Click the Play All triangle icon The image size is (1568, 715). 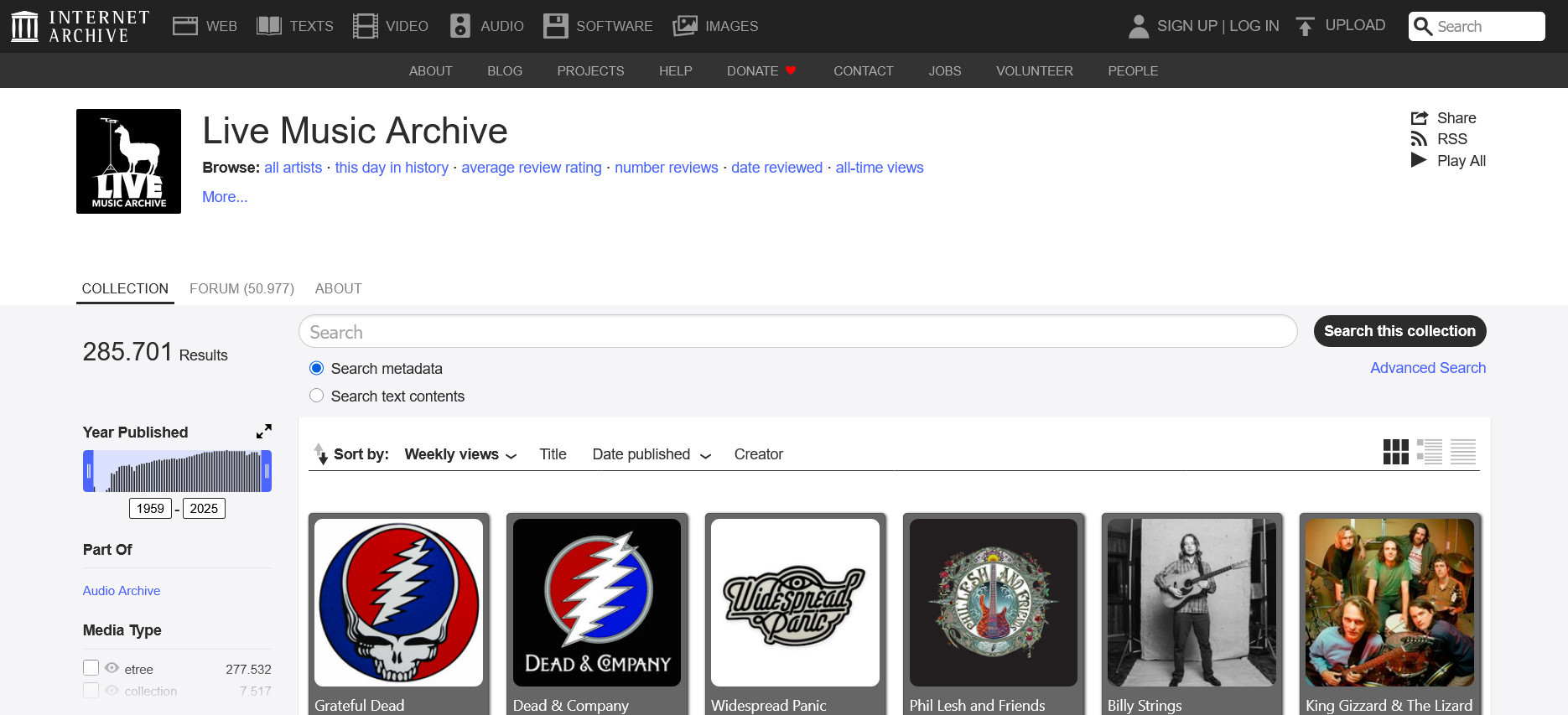pyautogui.click(x=1419, y=160)
